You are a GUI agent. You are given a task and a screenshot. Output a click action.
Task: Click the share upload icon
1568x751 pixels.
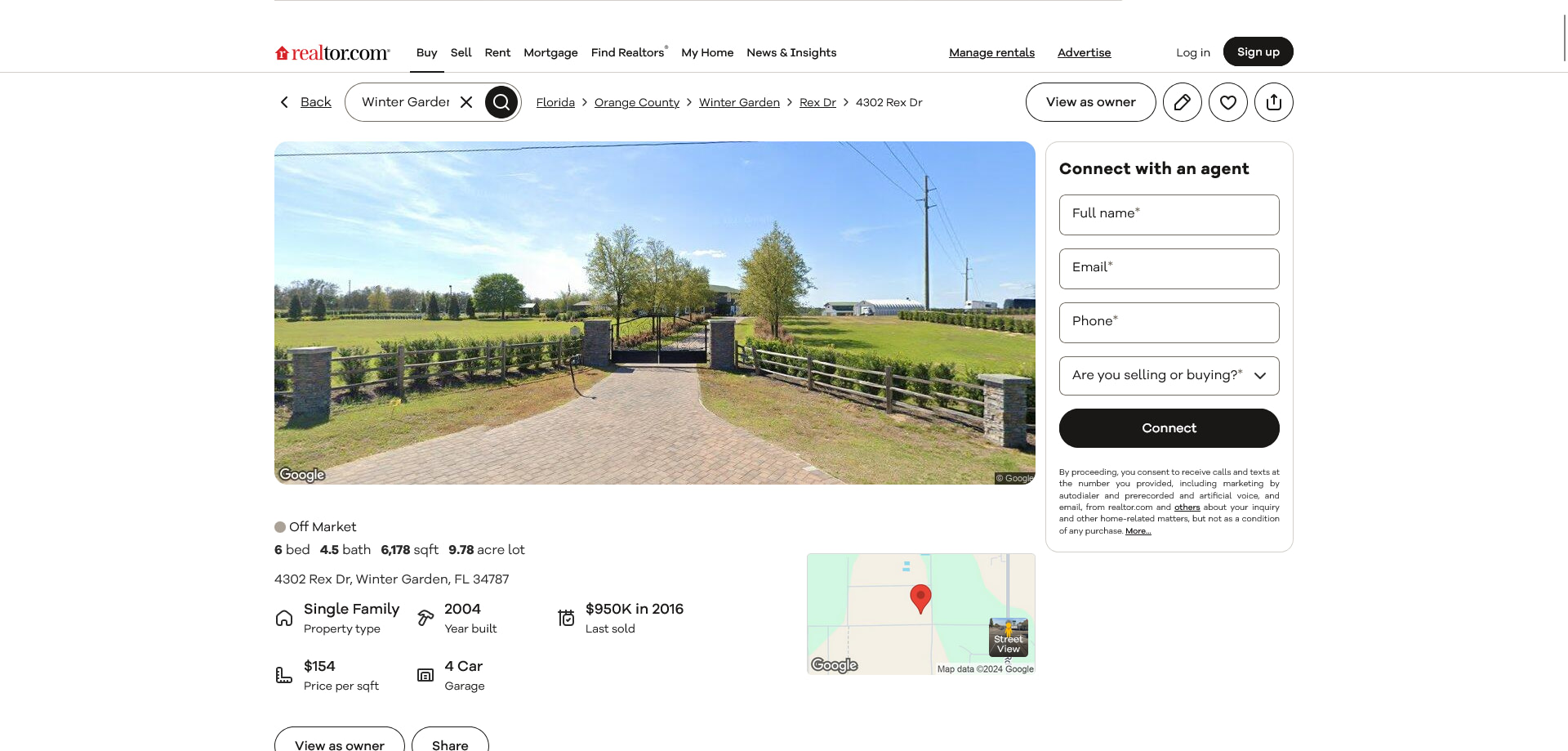(1273, 102)
